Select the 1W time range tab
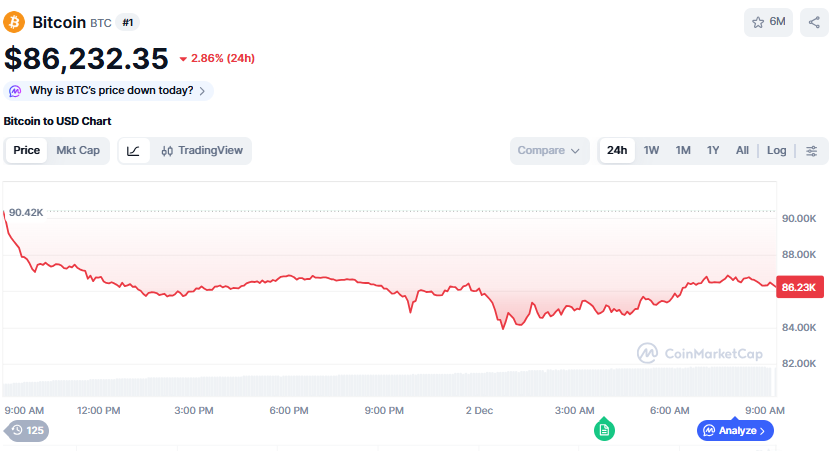Image resolution: width=840 pixels, height=451 pixels. click(x=651, y=151)
